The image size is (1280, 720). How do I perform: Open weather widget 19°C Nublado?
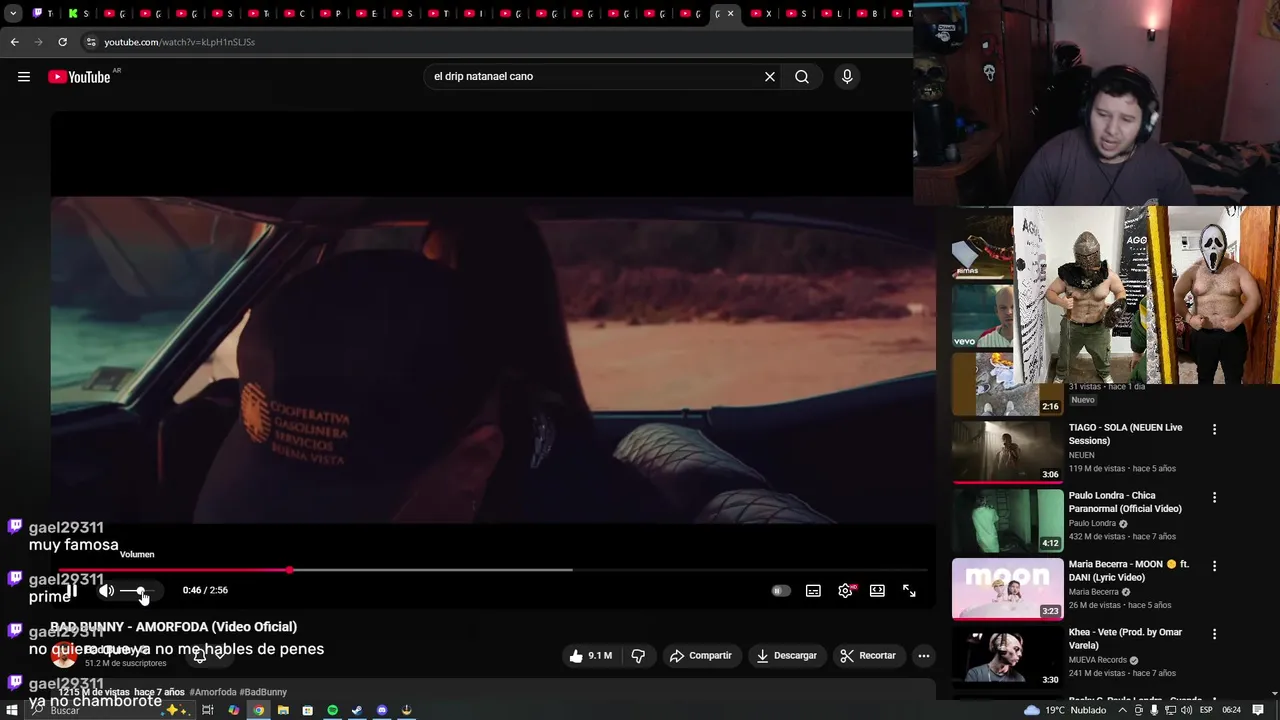pyautogui.click(x=1065, y=710)
